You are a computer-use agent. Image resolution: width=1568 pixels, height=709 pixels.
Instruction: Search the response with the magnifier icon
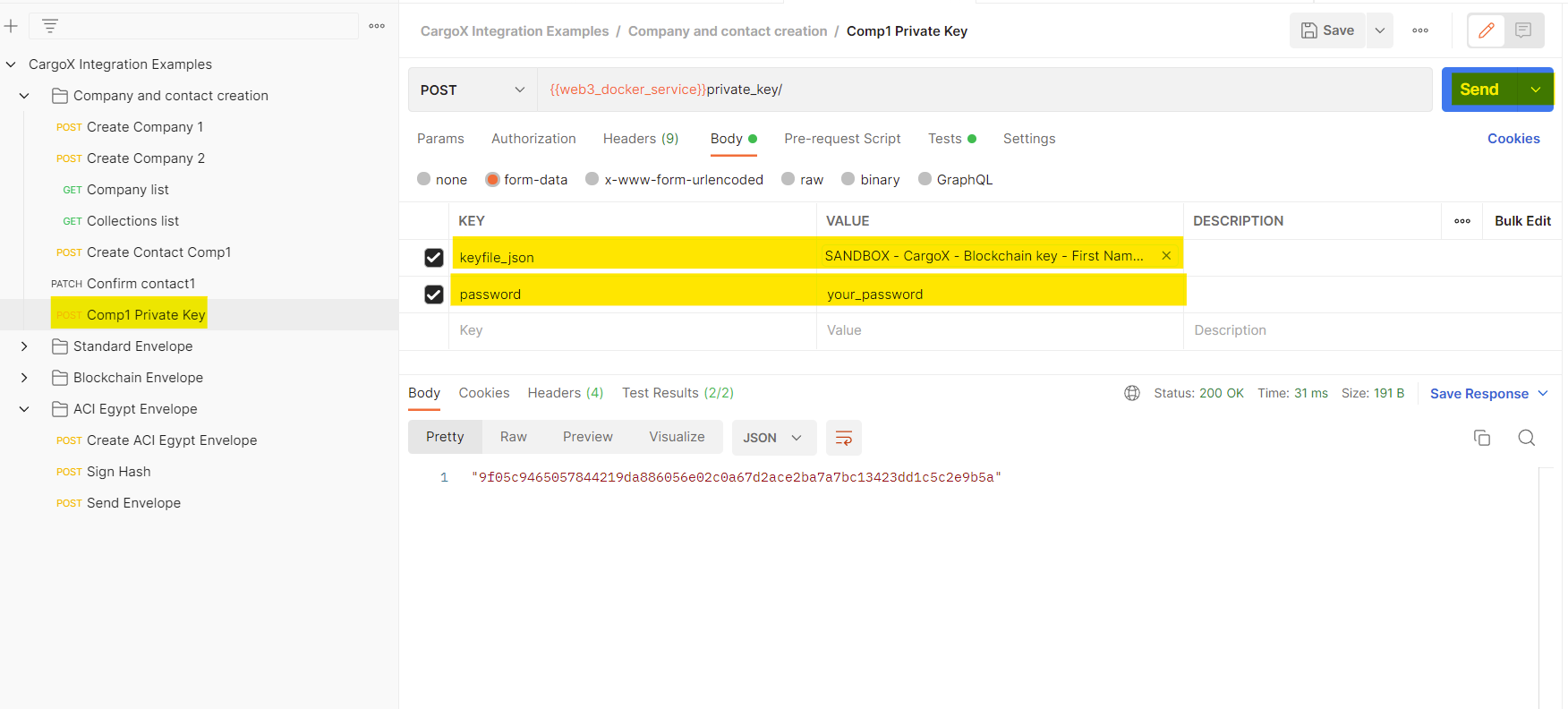pyautogui.click(x=1527, y=438)
